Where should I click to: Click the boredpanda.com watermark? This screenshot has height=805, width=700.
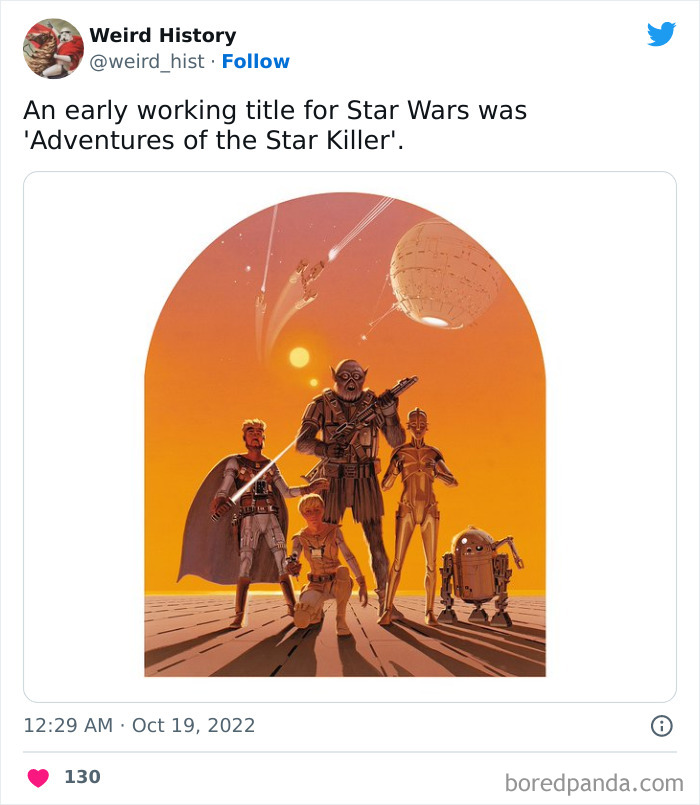coord(595,781)
